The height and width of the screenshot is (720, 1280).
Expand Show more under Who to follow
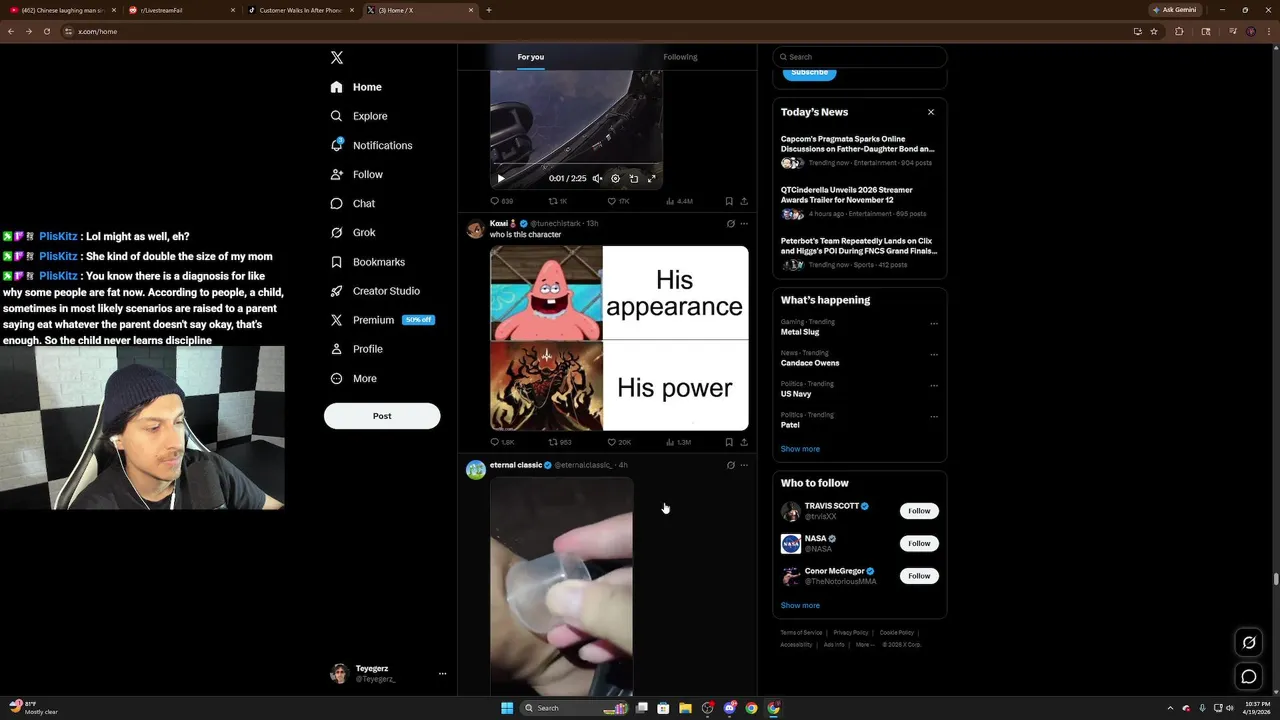[800, 605]
